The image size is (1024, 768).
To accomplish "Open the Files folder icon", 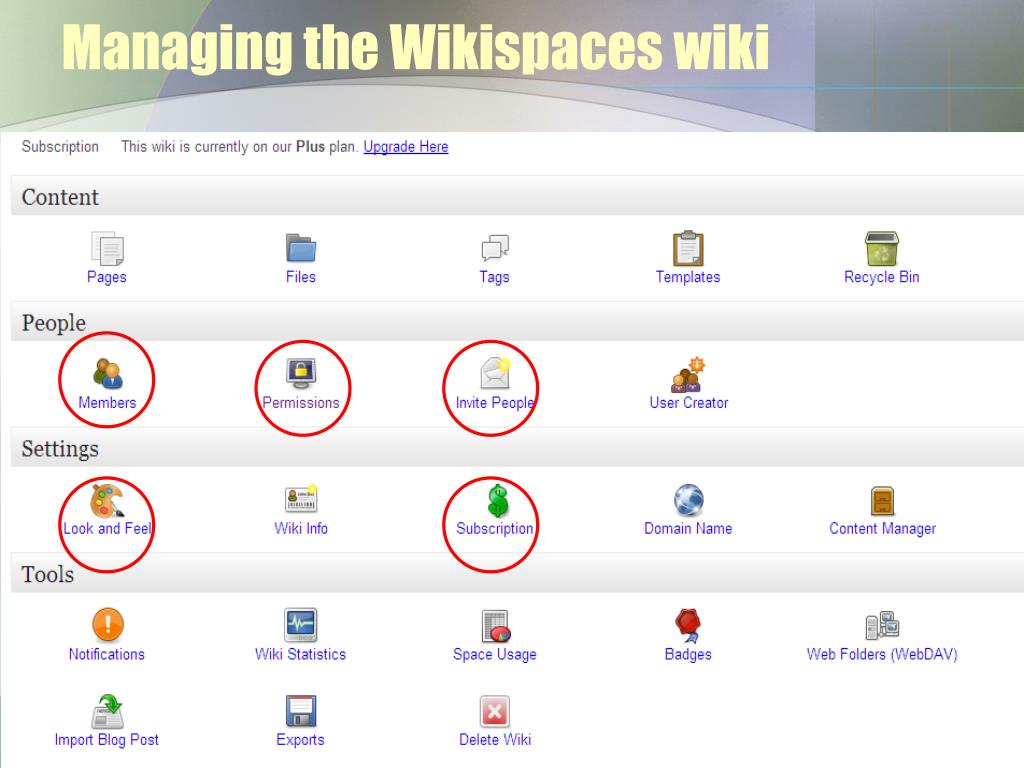I will 301,248.
